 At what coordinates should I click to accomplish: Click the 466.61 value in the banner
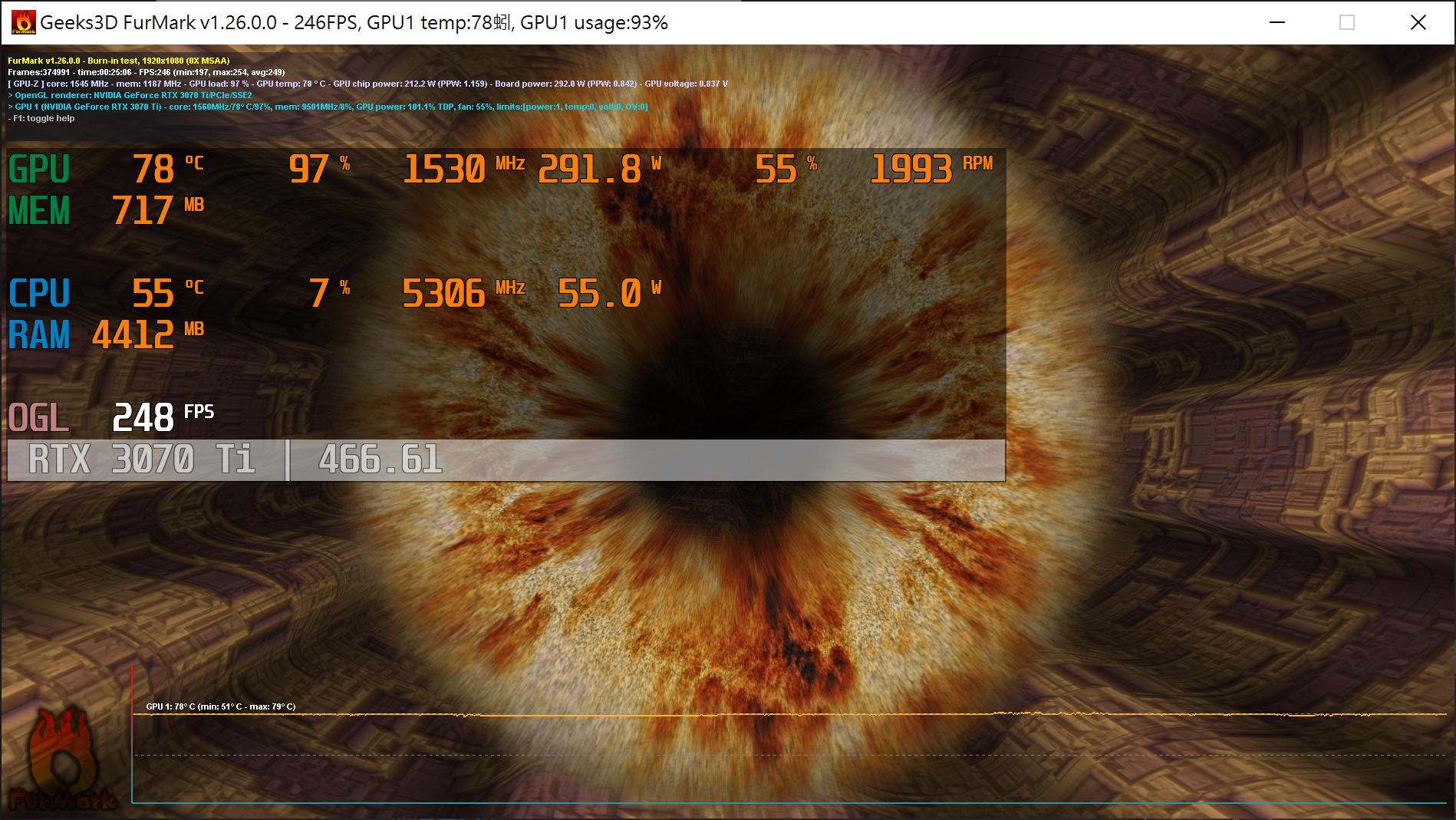pyautogui.click(x=380, y=459)
